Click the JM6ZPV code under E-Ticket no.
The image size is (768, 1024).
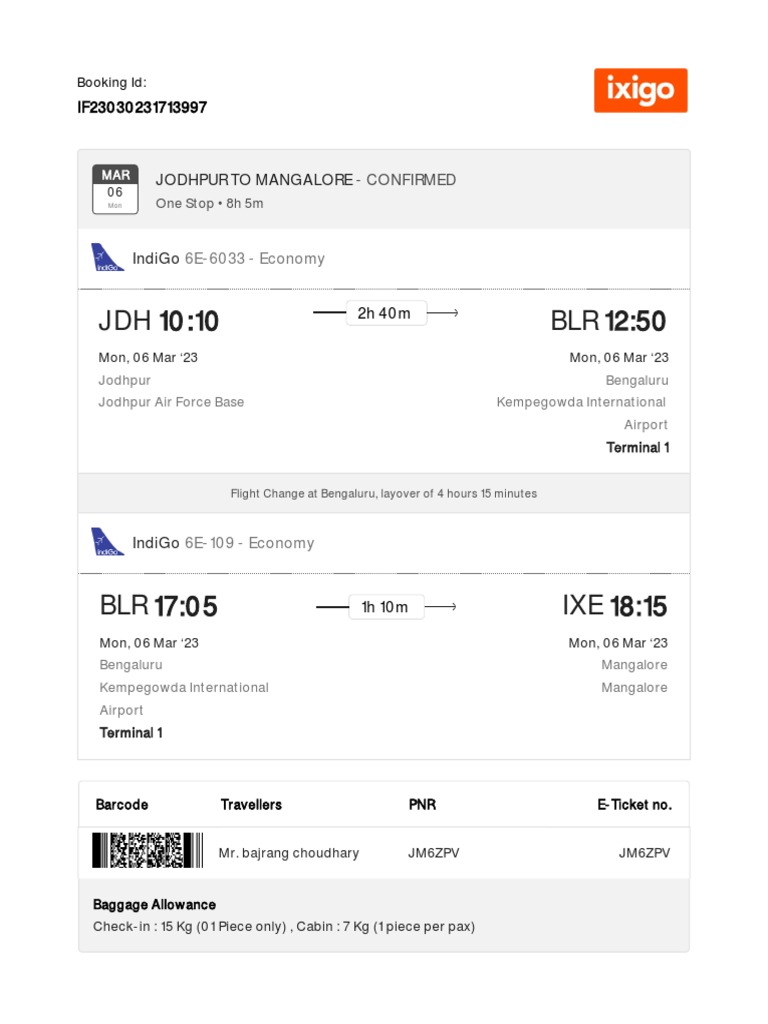[644, 853]
